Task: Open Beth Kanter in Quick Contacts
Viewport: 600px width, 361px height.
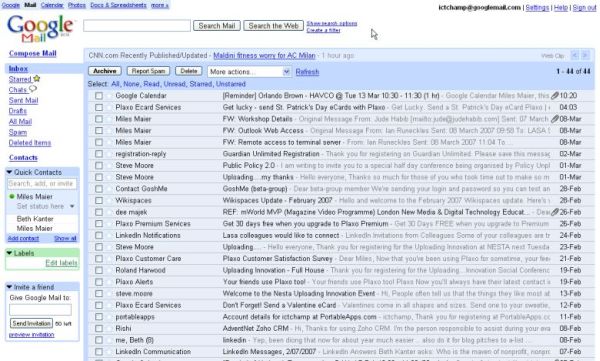Action: [35, 219]
